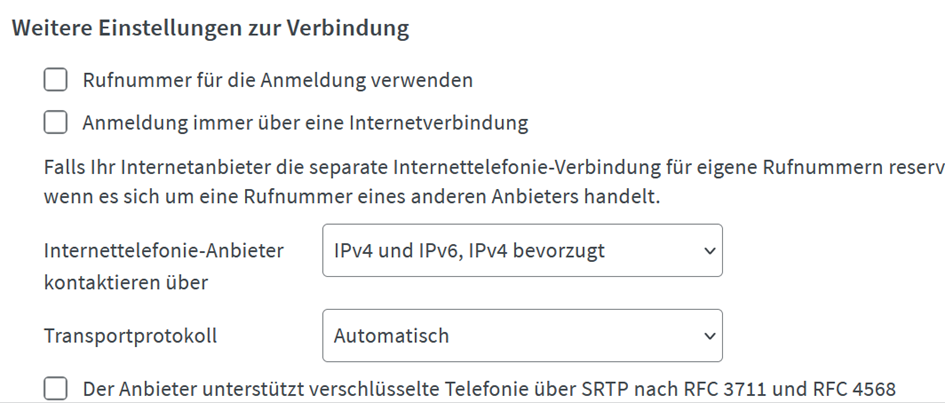Check the SRTP encrypted telephony checkbox

pyautogui.click(x=55, y=389)
